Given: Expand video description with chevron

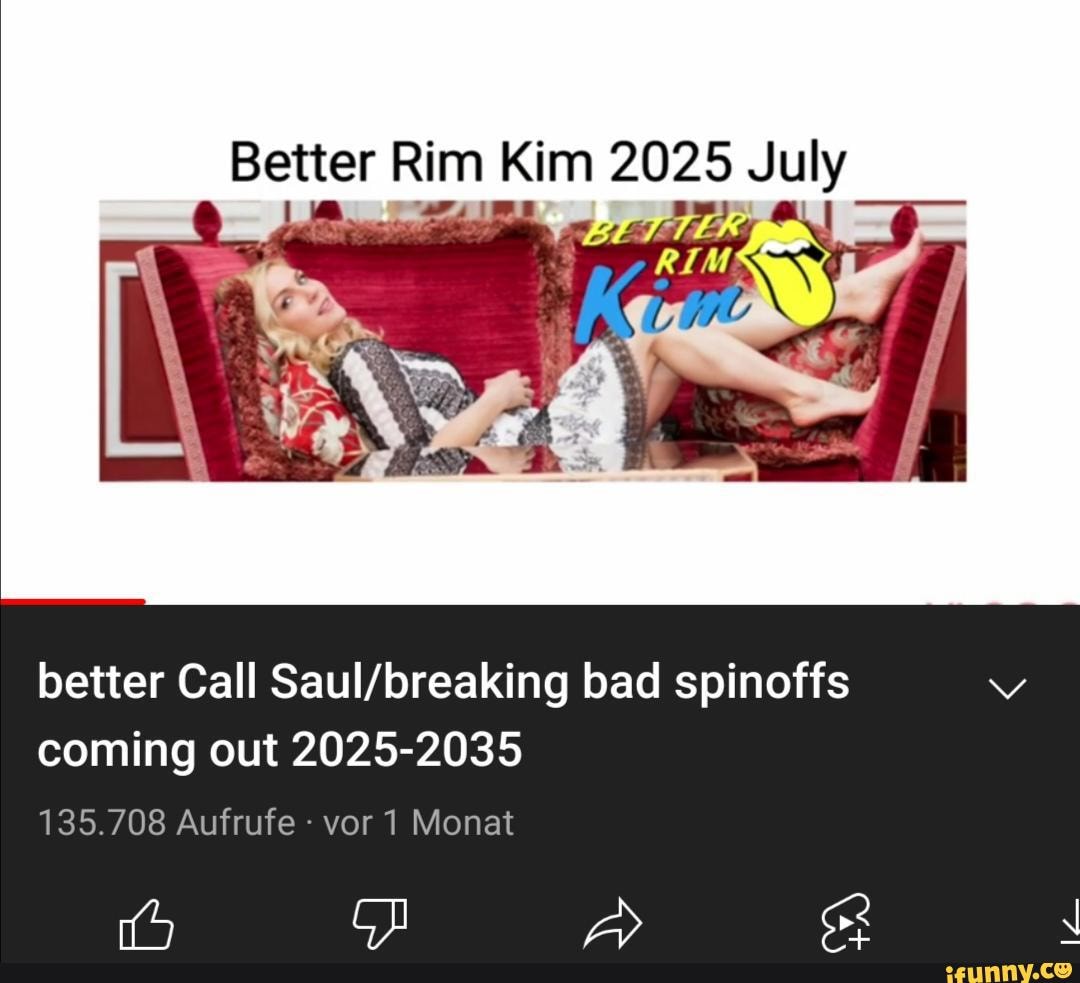Looking at the screenshot, I should [1007, 687].
